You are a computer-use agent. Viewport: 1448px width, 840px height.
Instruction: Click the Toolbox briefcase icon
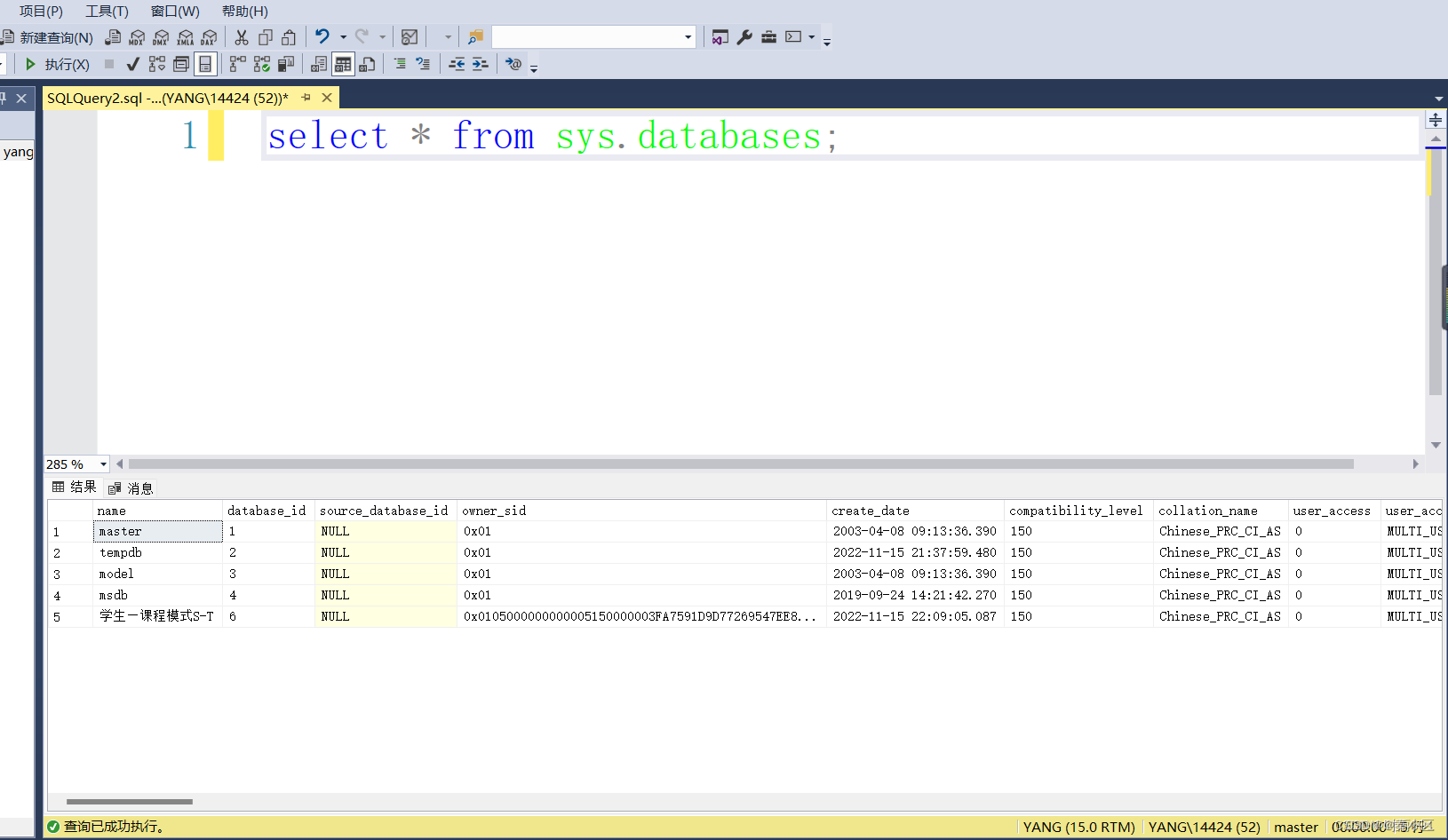[769, 37]
